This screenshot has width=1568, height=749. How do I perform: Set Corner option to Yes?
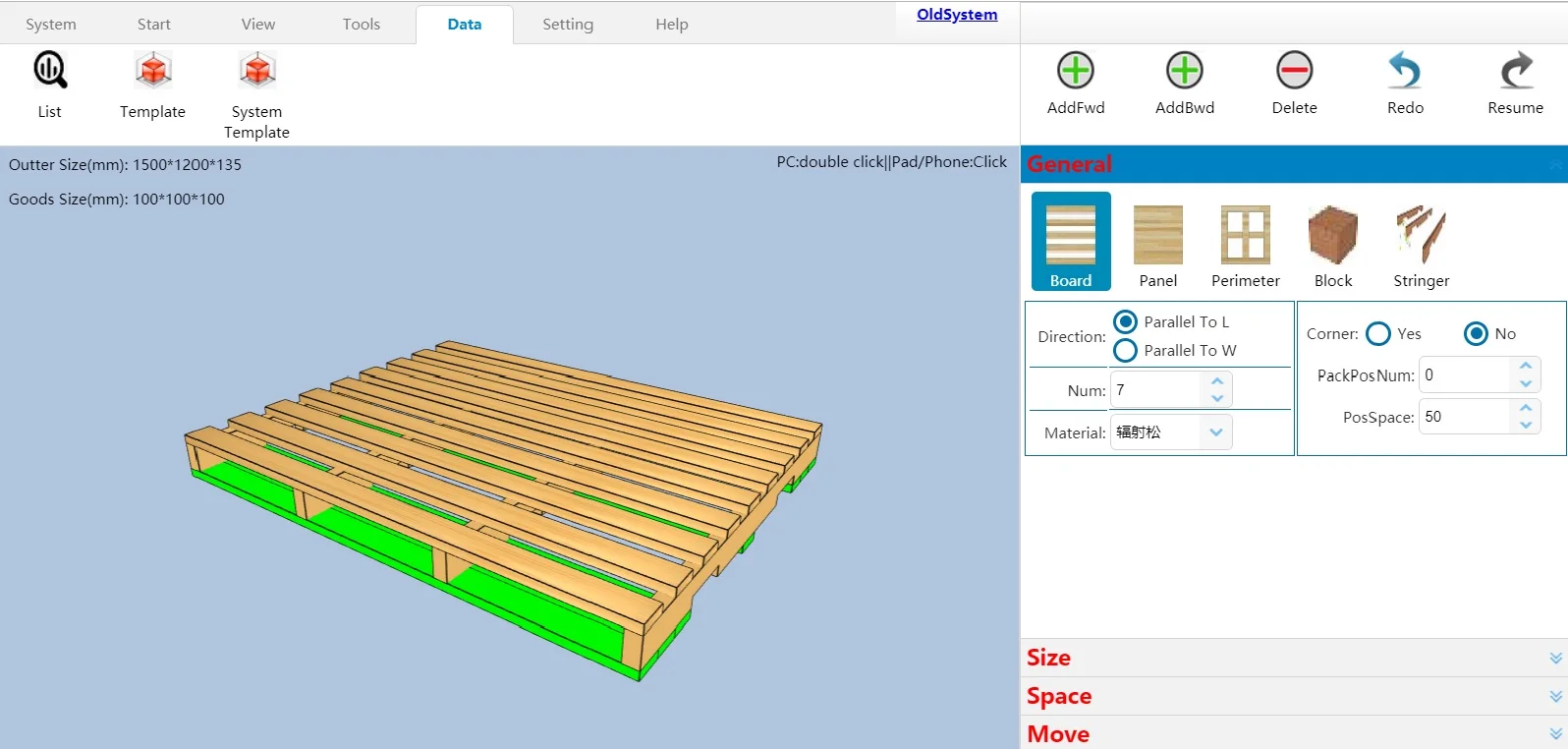tap(1378, 334)
